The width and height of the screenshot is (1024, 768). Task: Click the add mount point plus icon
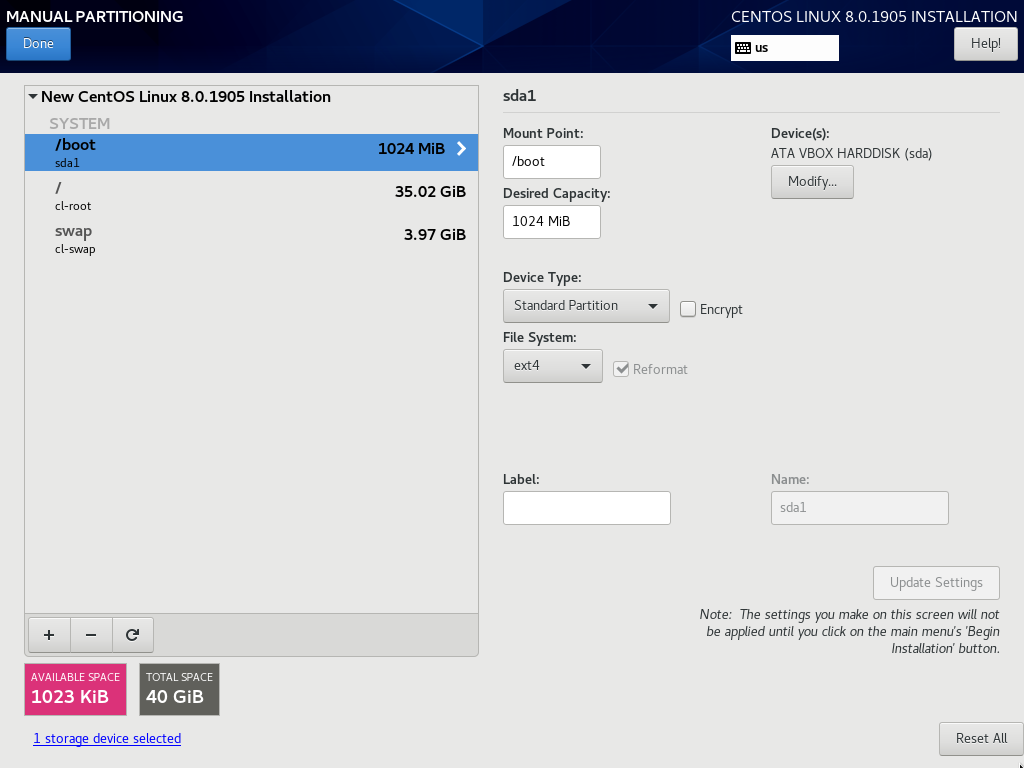pyautogui.click(x=49, y=634)
